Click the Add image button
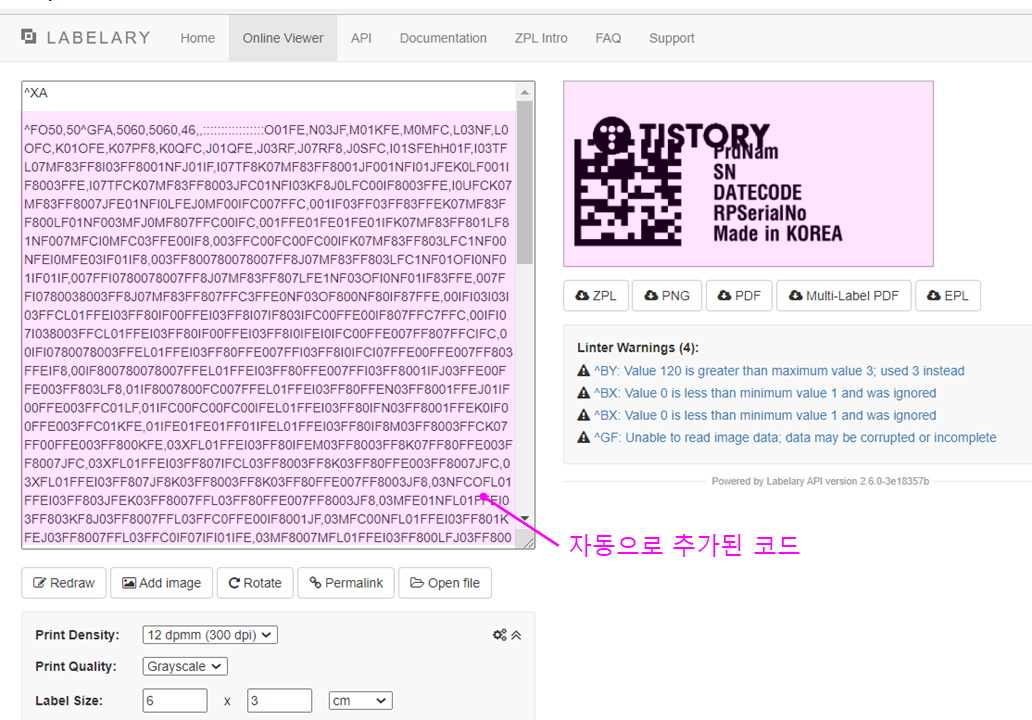The width and height of the screenshot is (1032, 720). point(162,583)
